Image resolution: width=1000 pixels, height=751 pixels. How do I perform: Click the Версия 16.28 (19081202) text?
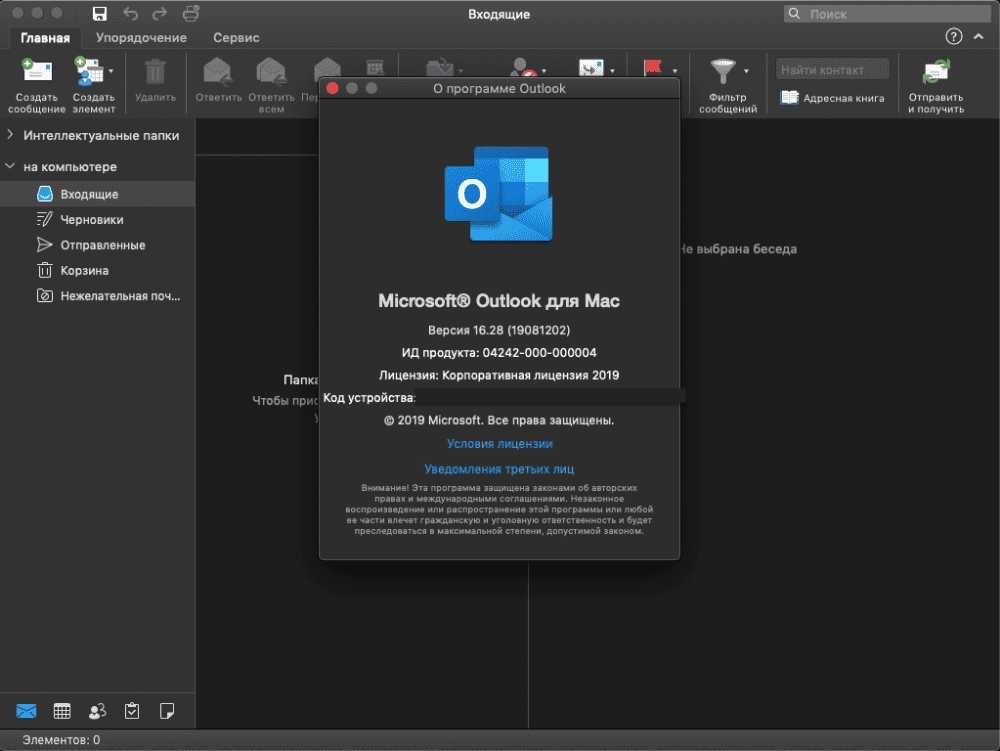click(499, 330)
